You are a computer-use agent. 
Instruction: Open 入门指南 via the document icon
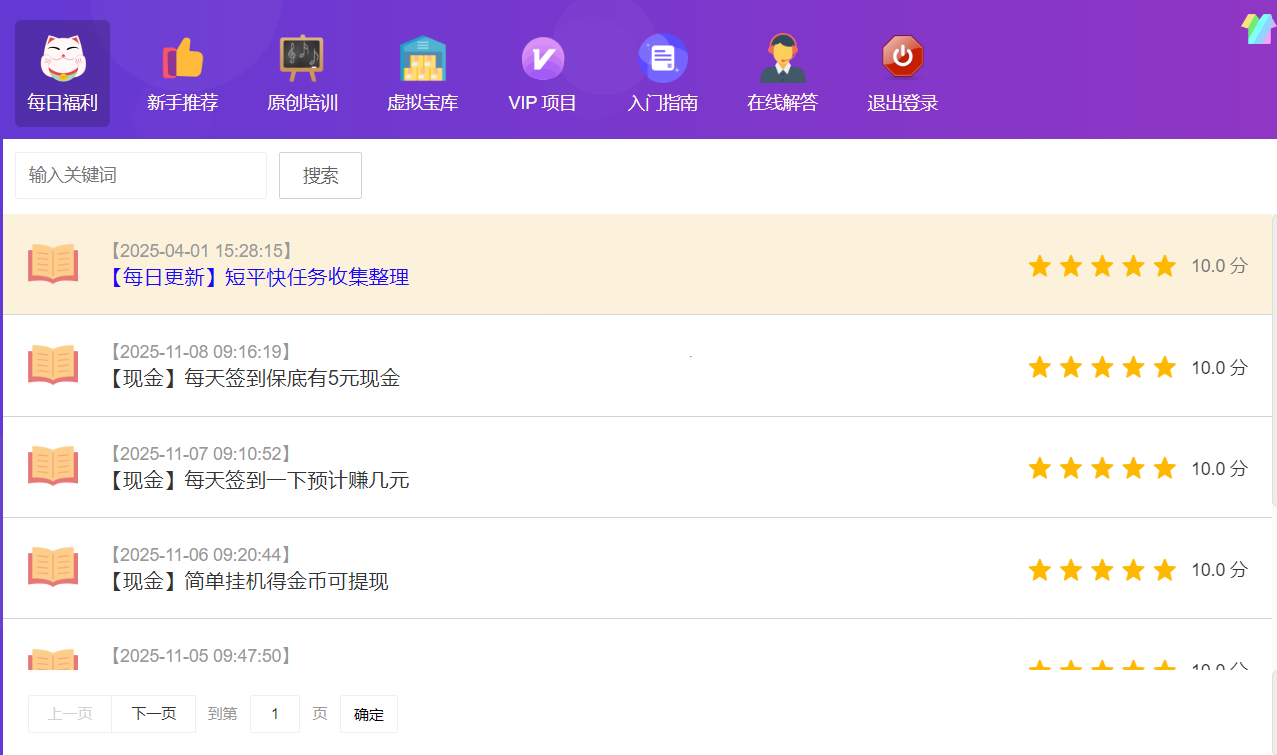coord(663,58)
